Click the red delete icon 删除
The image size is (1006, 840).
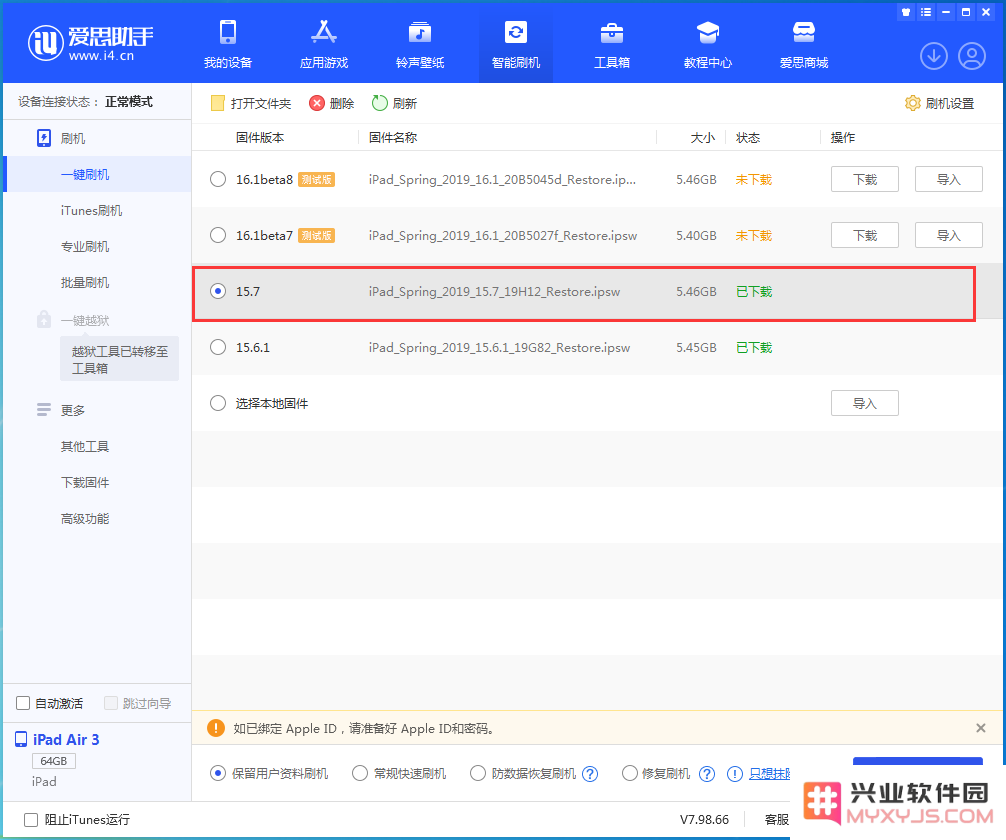(316, 103)
